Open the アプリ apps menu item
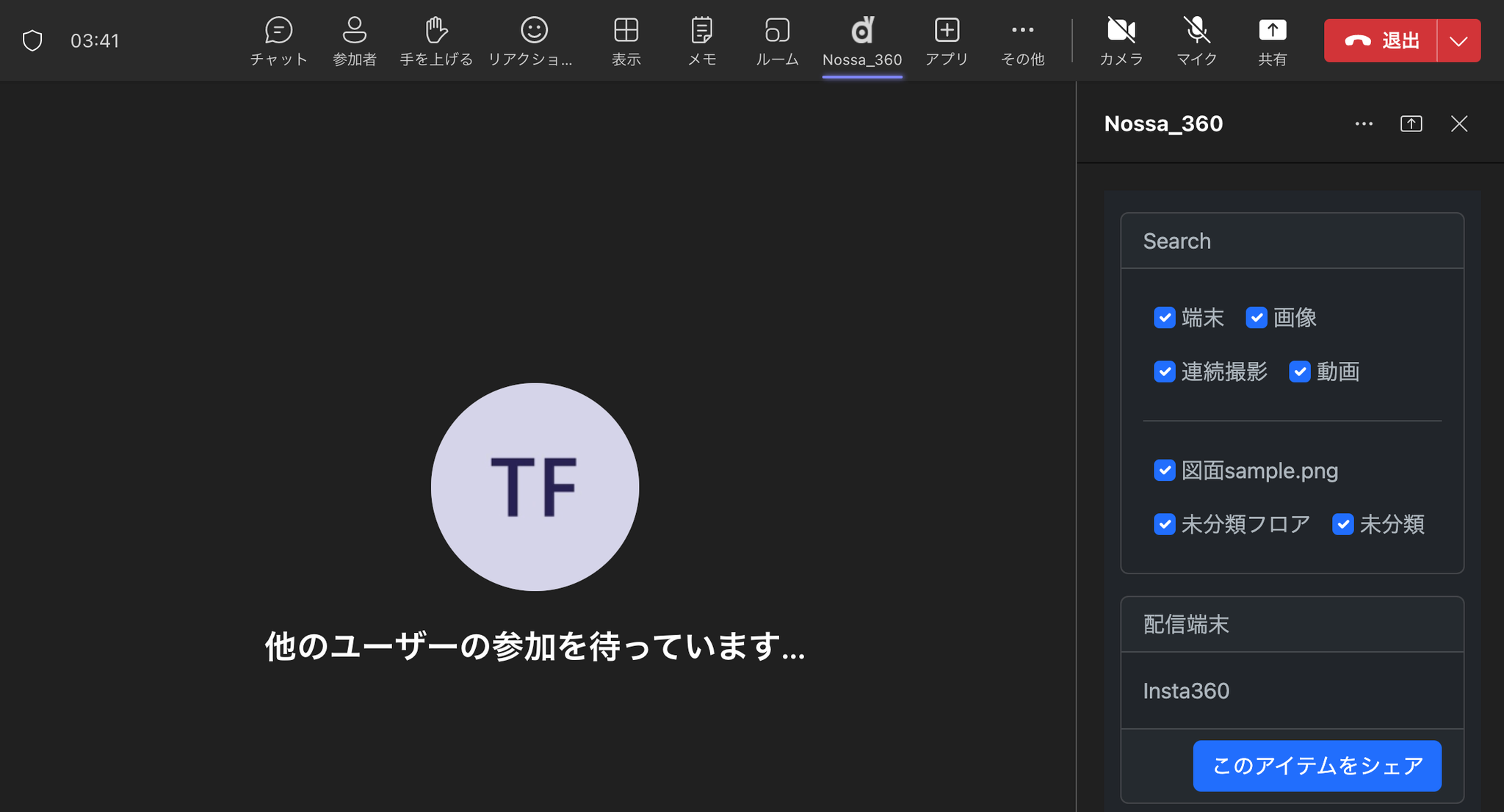This screenshot has height=812, width=1504. (x=947, y=40)
